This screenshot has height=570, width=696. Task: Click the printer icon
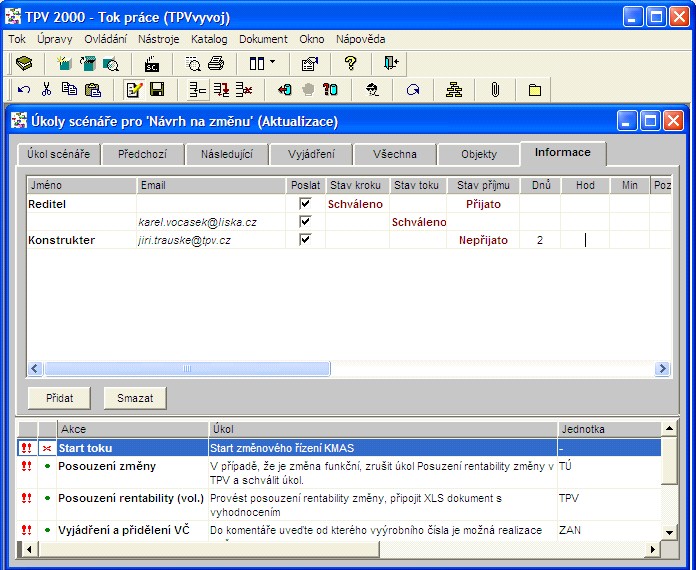coord(216,63)
